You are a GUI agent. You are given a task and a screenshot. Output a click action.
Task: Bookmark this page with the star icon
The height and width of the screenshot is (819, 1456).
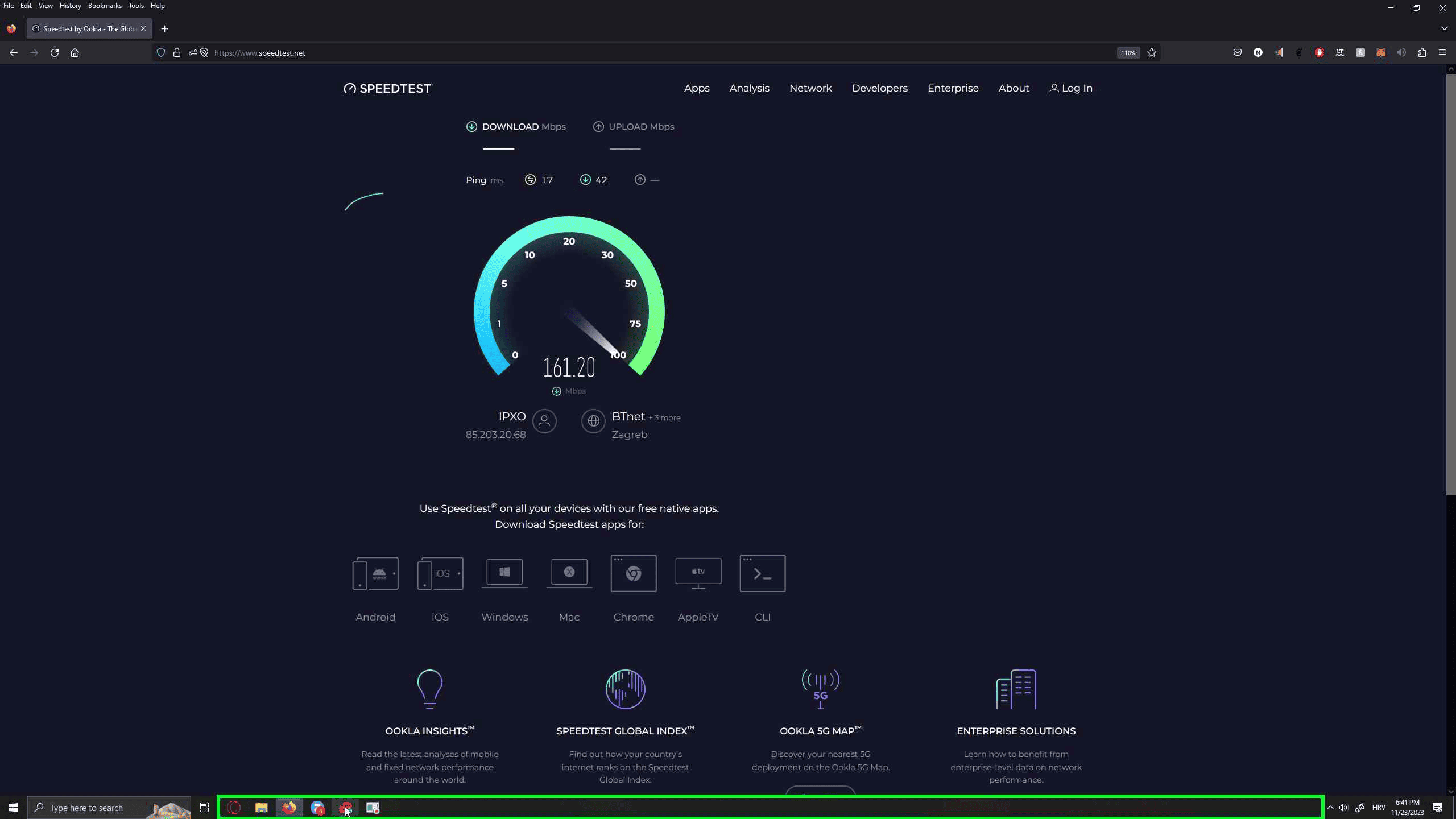click(x=1152, y=53)
